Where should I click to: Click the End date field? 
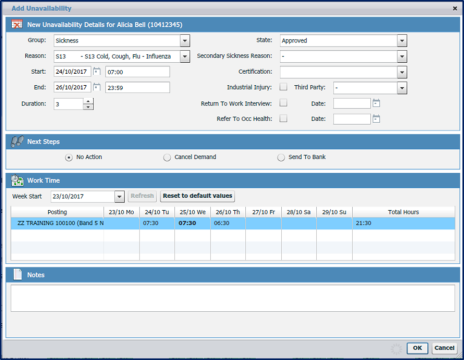(72, 87)
